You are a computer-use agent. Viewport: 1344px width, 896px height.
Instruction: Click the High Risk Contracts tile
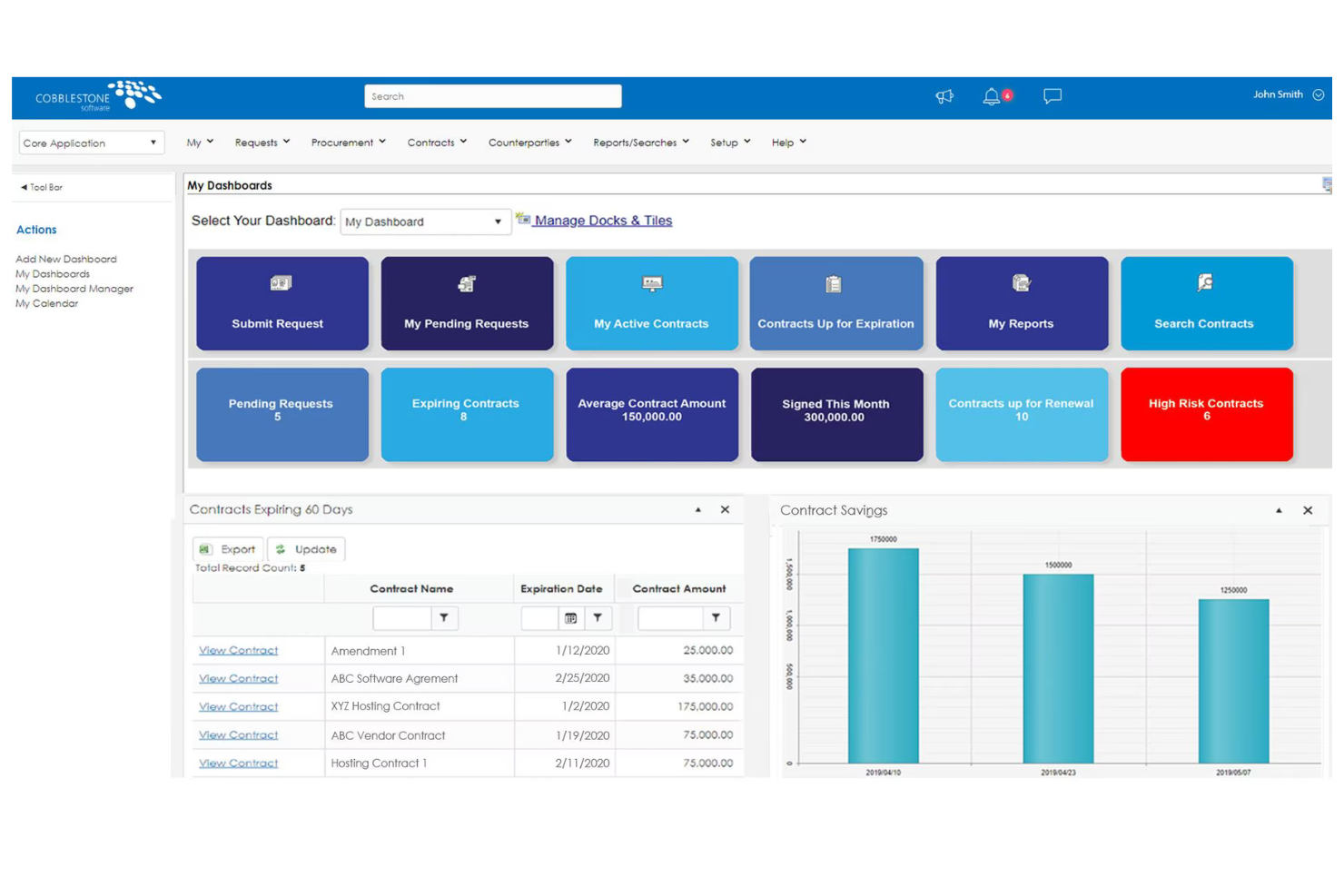(x=1206, y=414)
